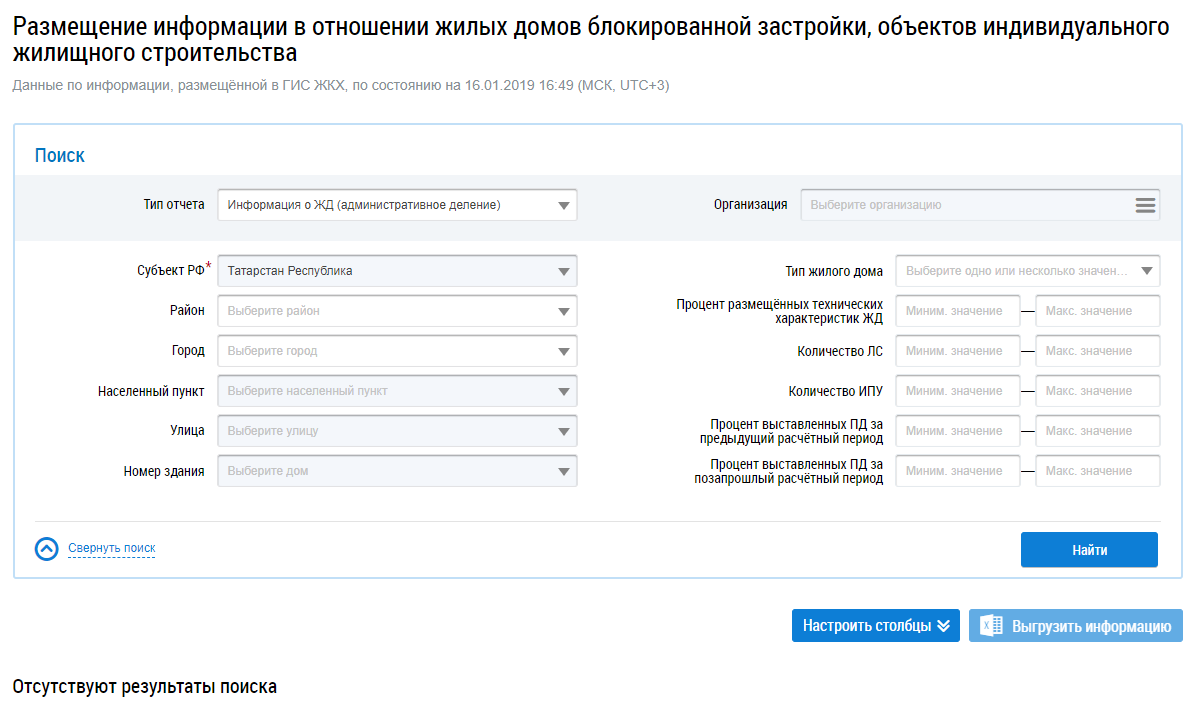1193x703 pixels.
Task: Click the organization list hamburger icon
Action: 1145,205
